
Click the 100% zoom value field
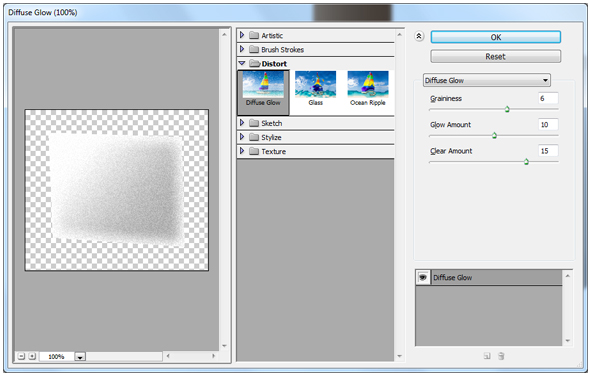tap(56, 357)
